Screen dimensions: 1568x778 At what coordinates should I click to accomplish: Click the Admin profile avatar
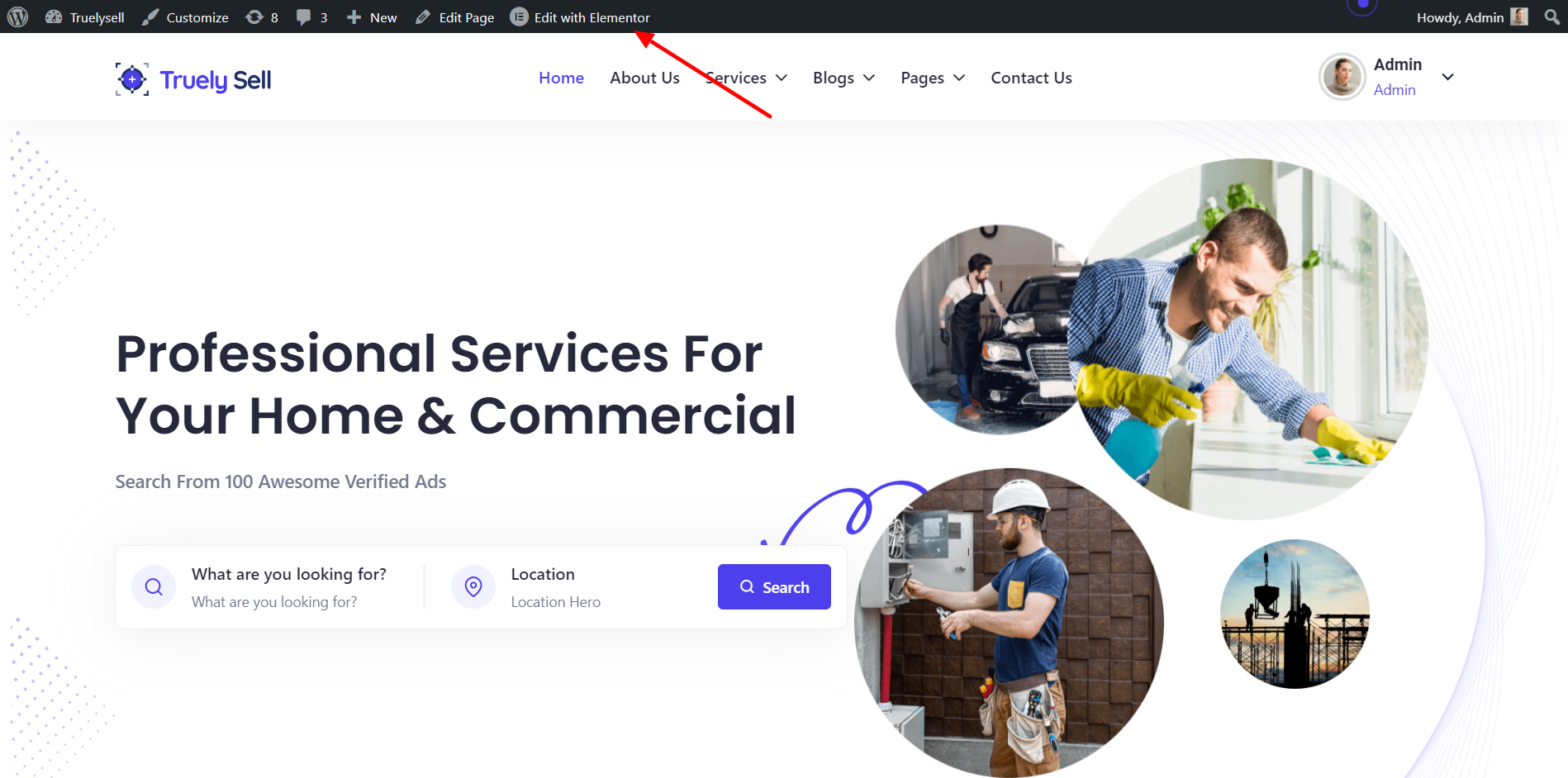click(x=1342, y=78)
